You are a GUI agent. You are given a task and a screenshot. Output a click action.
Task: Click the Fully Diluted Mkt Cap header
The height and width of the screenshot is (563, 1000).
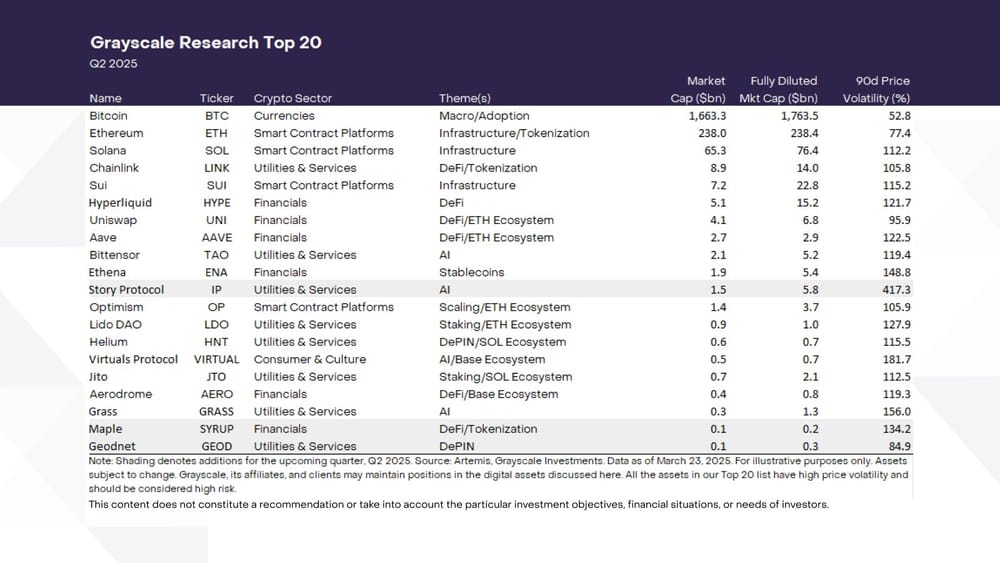(x=779, y=89)
